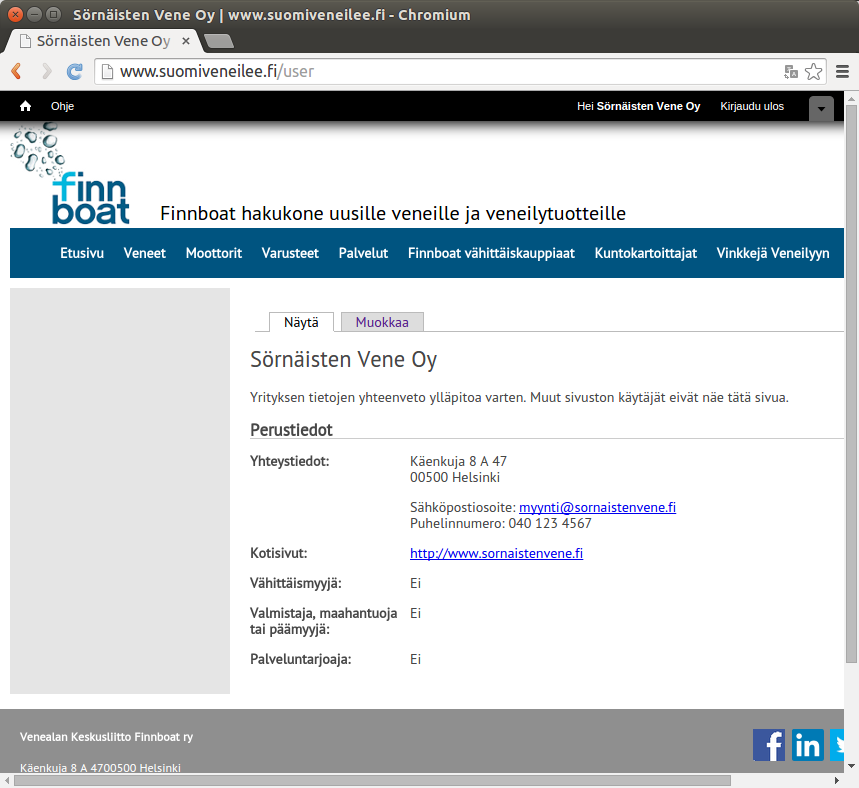Open the Veneet menu item
This screenshot has height=788, width=859.
coord(145,253)
